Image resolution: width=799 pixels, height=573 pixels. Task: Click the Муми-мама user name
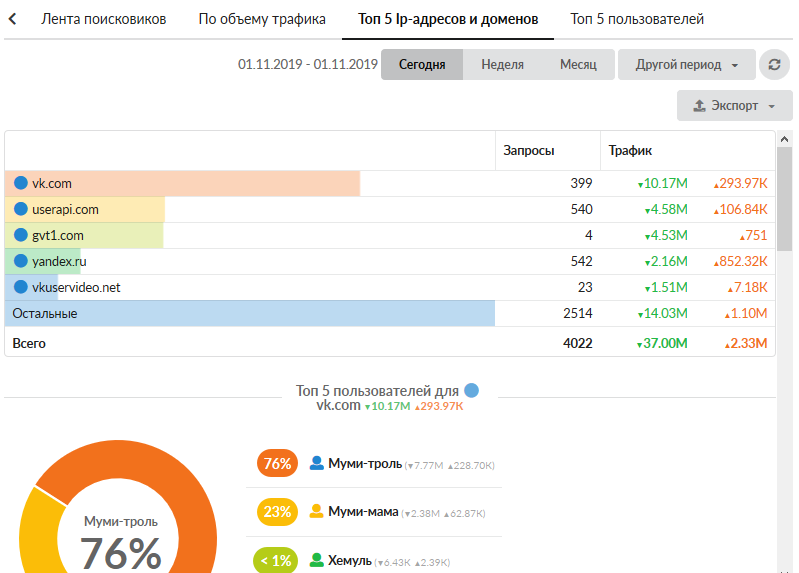(x=363, y=512)
